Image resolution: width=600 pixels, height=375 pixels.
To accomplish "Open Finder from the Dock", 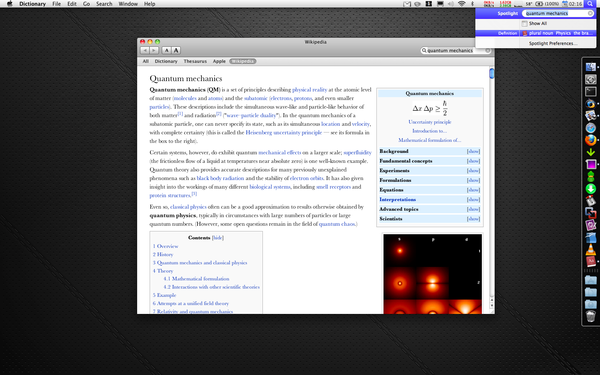I will [x=590, y=67].
